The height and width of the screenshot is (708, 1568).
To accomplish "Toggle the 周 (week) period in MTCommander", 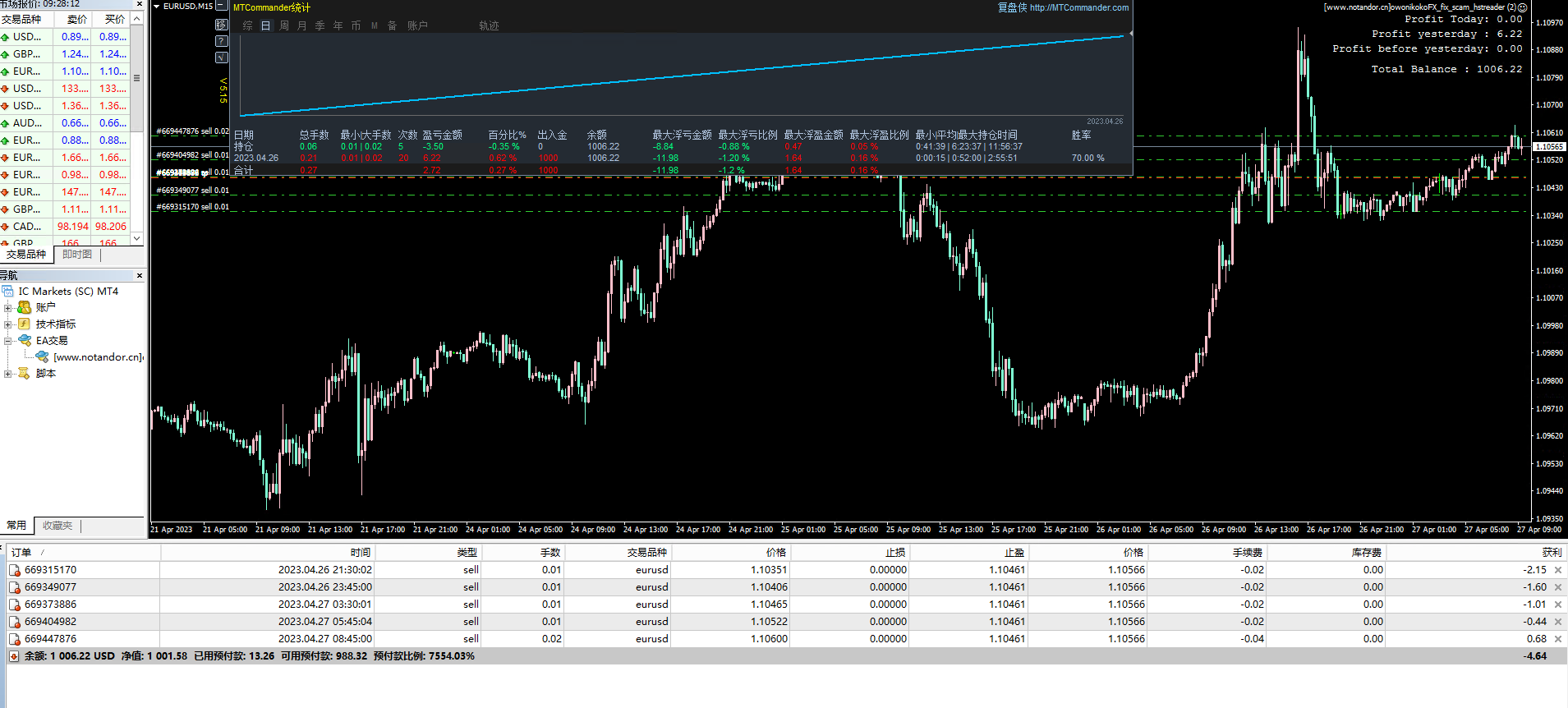I will pos(284,25).
